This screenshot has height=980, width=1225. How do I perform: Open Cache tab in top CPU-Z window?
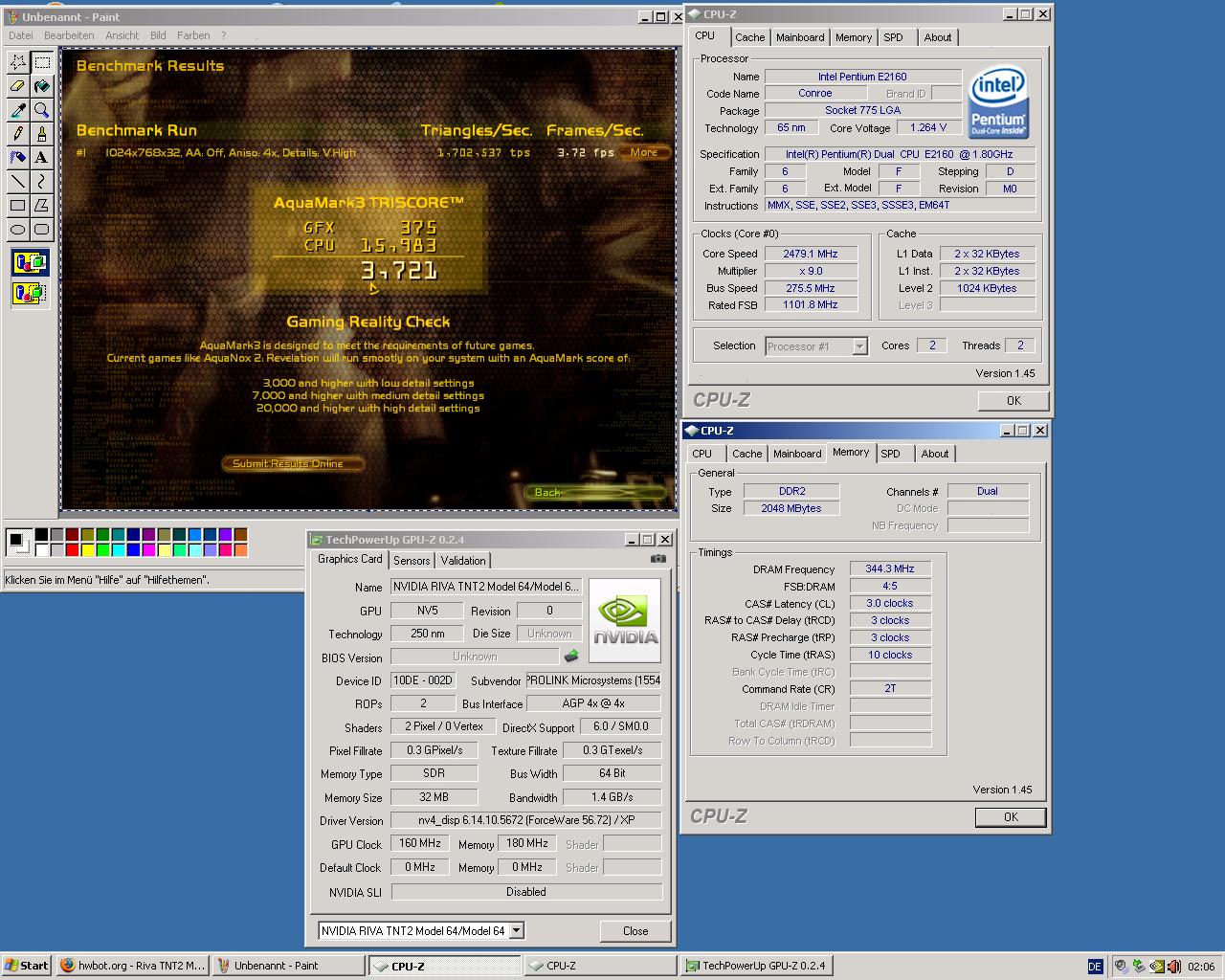(749, 37)
